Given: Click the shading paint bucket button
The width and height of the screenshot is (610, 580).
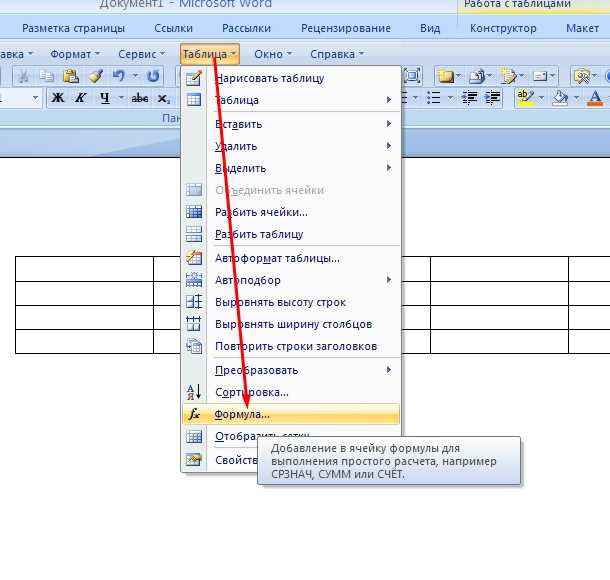Looking at the screenshot, I should [x=560, y=98].
